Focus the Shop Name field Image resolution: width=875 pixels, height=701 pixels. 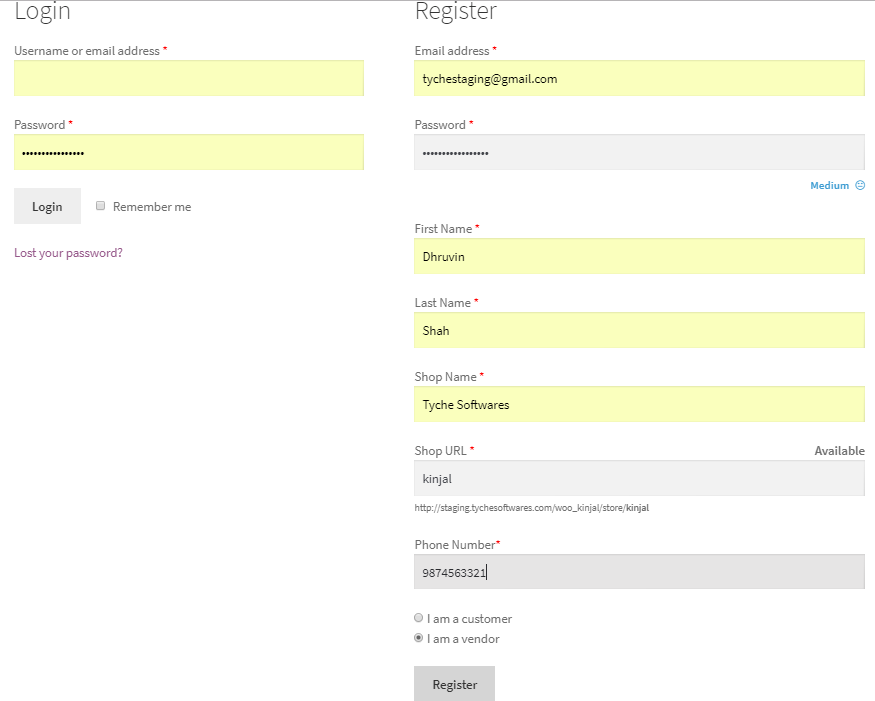tap(639, 404)
